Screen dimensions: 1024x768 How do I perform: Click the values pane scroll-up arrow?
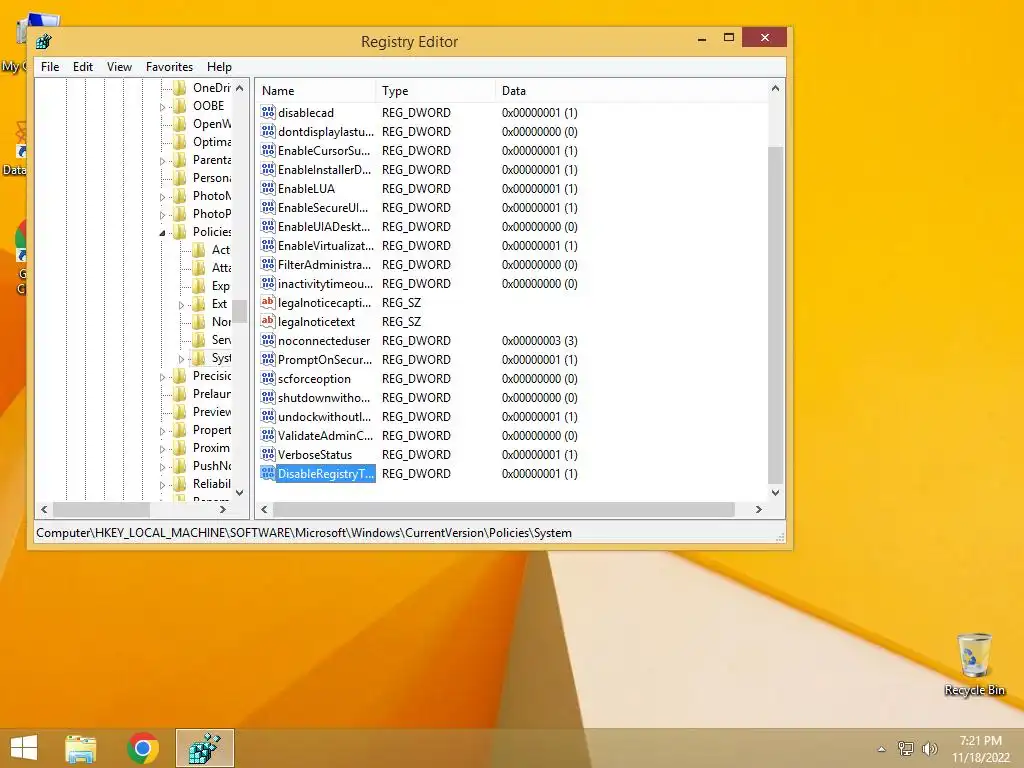(775, 88)
